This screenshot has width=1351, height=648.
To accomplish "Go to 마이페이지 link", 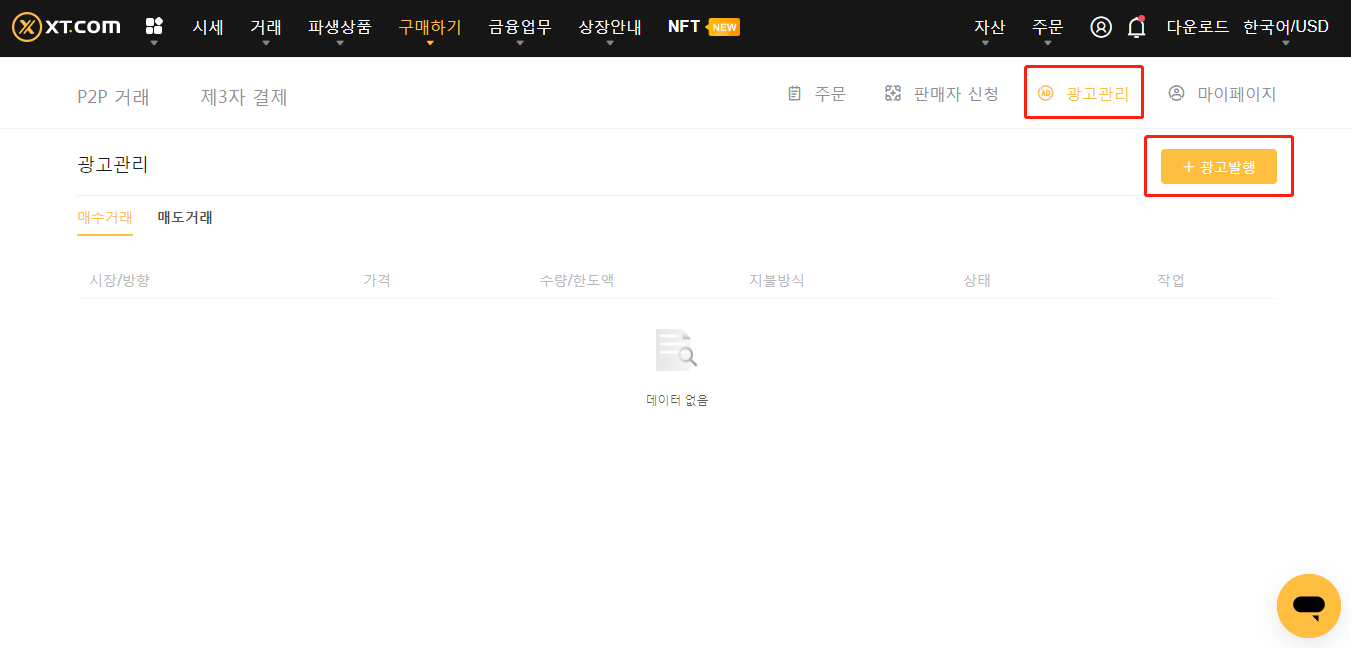I will coord(1237,94).
